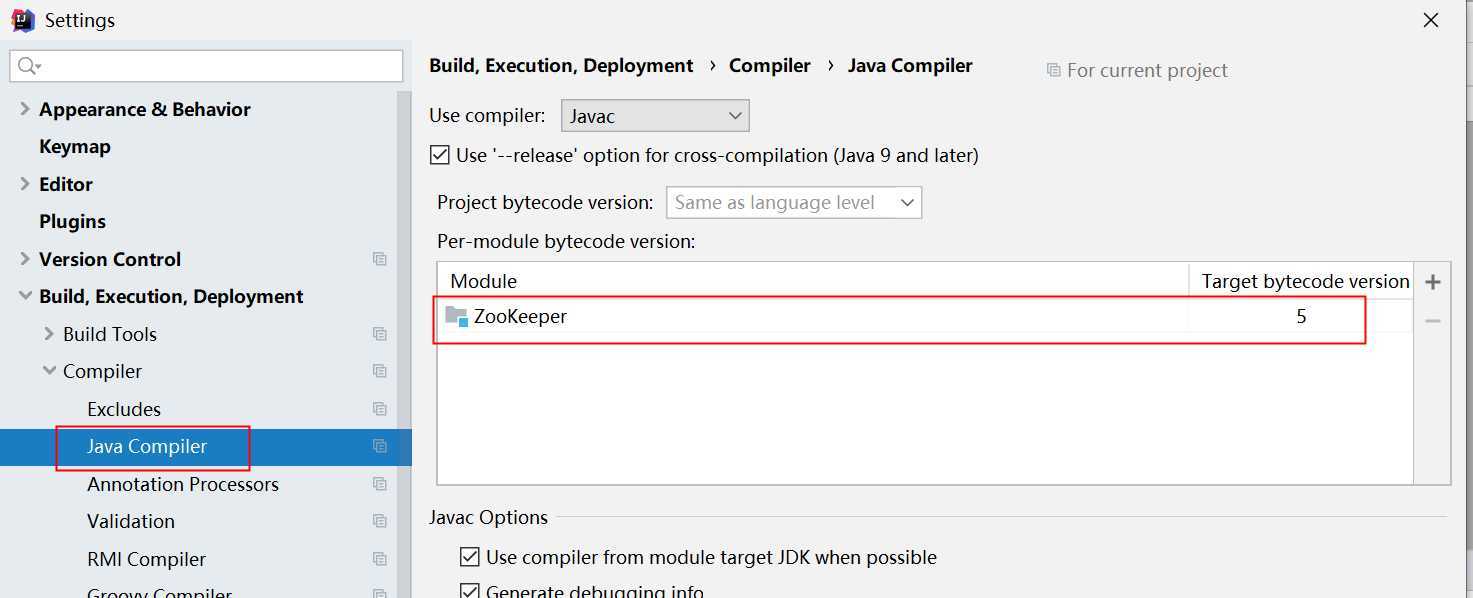
Task: Click project-level icon beside RMI Compiler
Action: (x=380, y=559)
